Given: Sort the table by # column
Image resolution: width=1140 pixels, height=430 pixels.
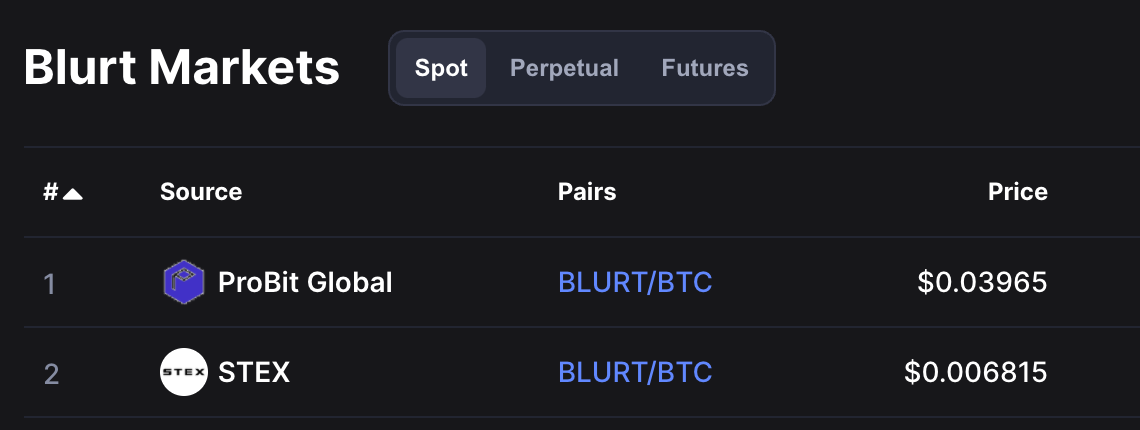Looking at the screenshot, I should coord(51,192).
